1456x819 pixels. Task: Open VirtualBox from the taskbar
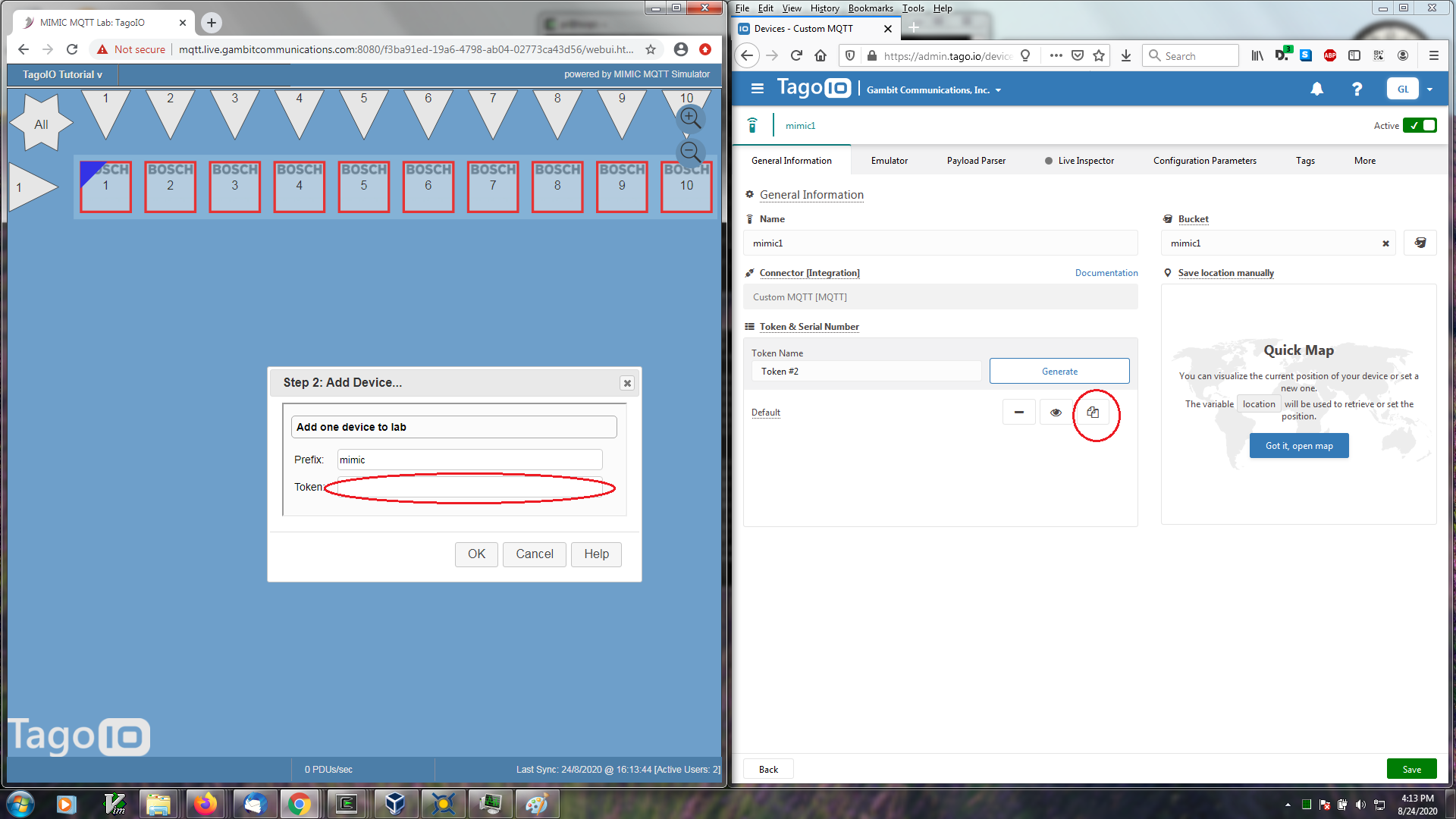tap(394, 804)
